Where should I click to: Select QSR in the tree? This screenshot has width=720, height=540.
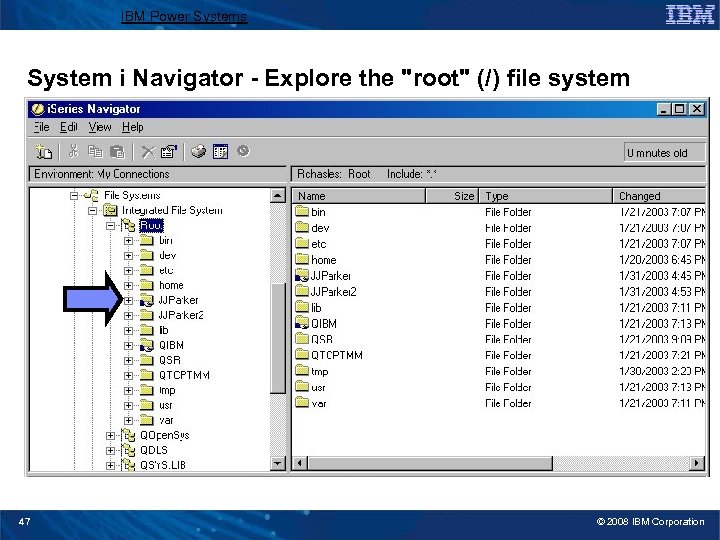click(x=170, y=360)
